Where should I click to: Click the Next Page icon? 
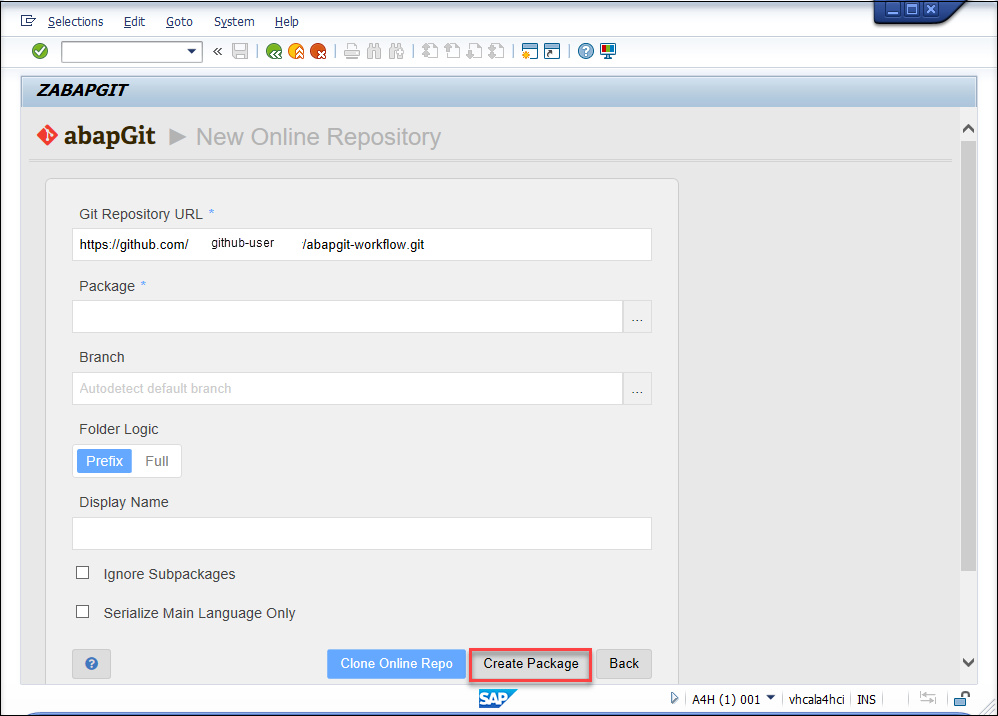[x=474, y=52]
